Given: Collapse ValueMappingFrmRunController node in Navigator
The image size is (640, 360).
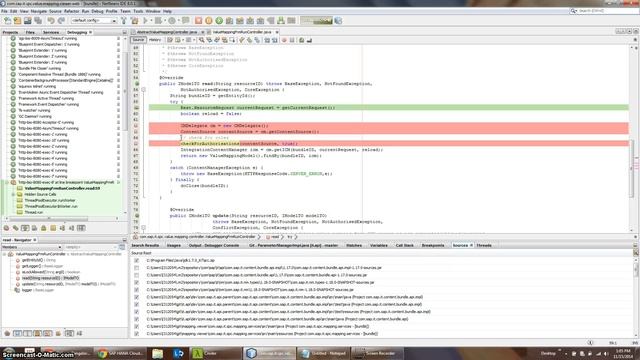Looking at the screenshot, I should click(4, 254).
